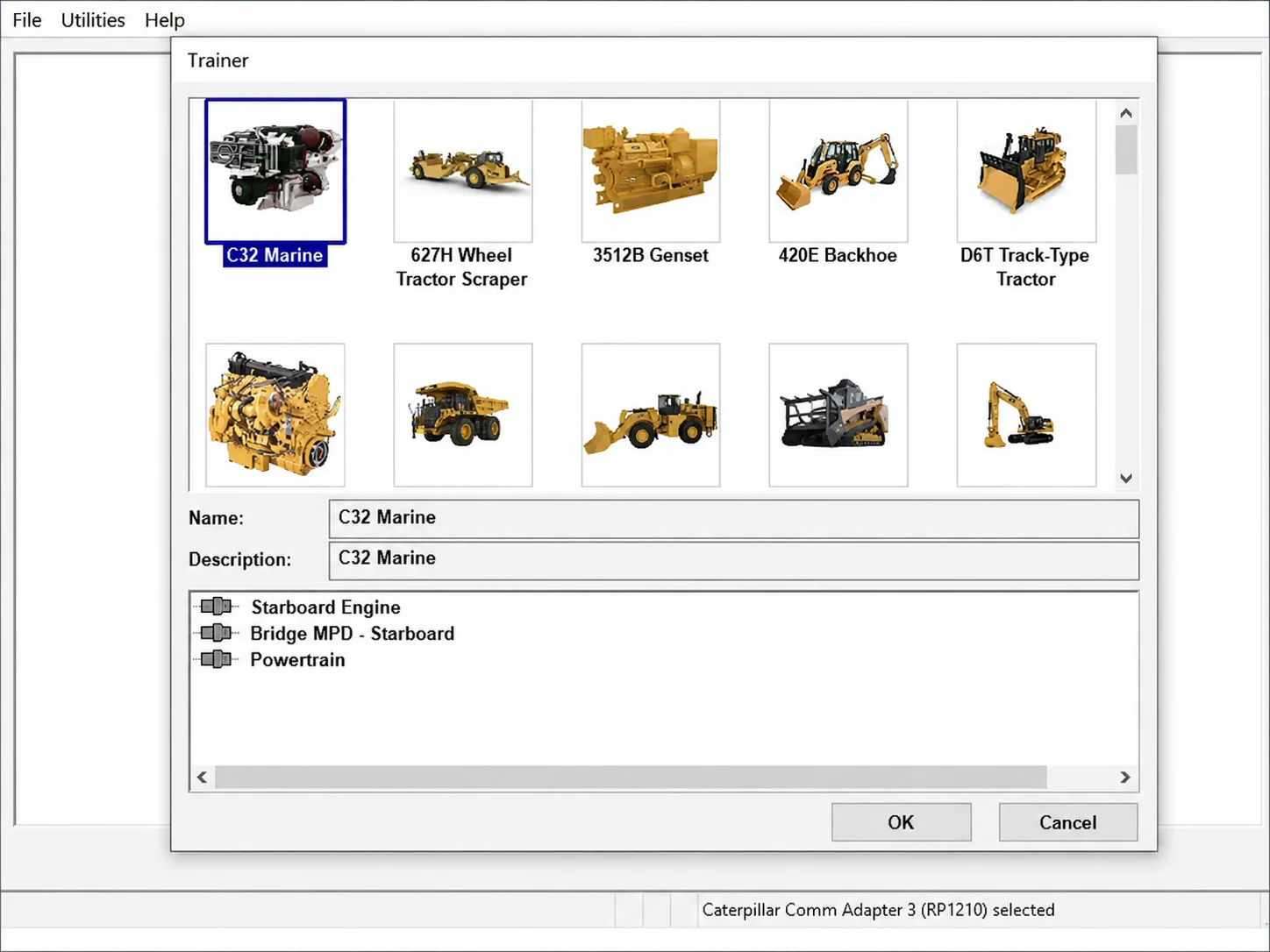
Task: Click the thumbnail list scroll-down arrow
Action: (1126, 478)
